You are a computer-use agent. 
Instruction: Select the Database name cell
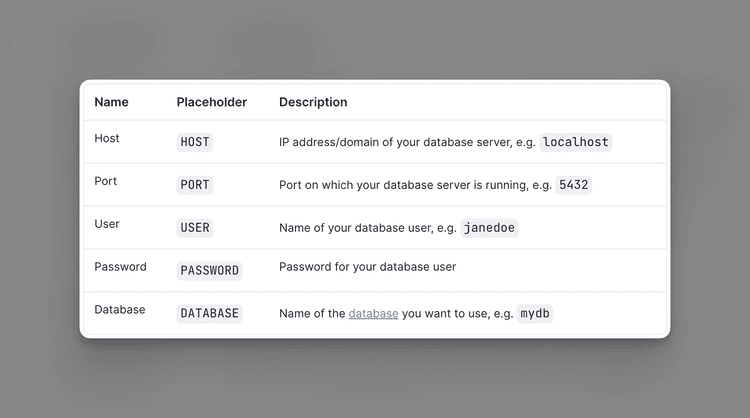120,309
